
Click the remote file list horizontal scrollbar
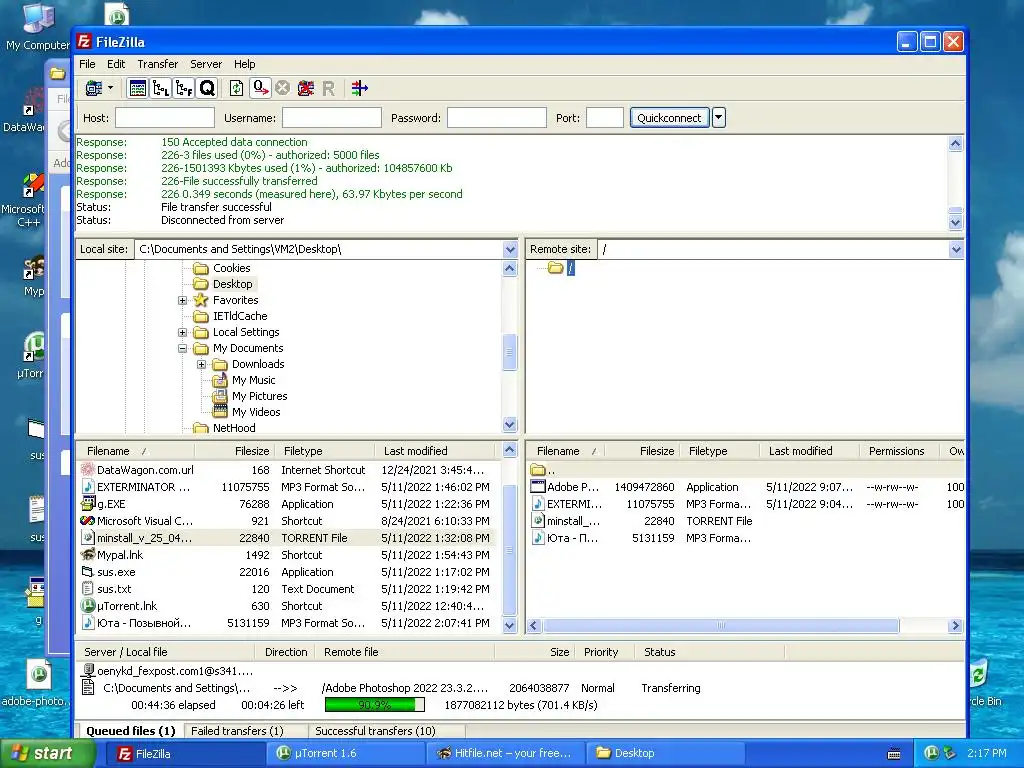pyautogui.click(x=721, y=626)
